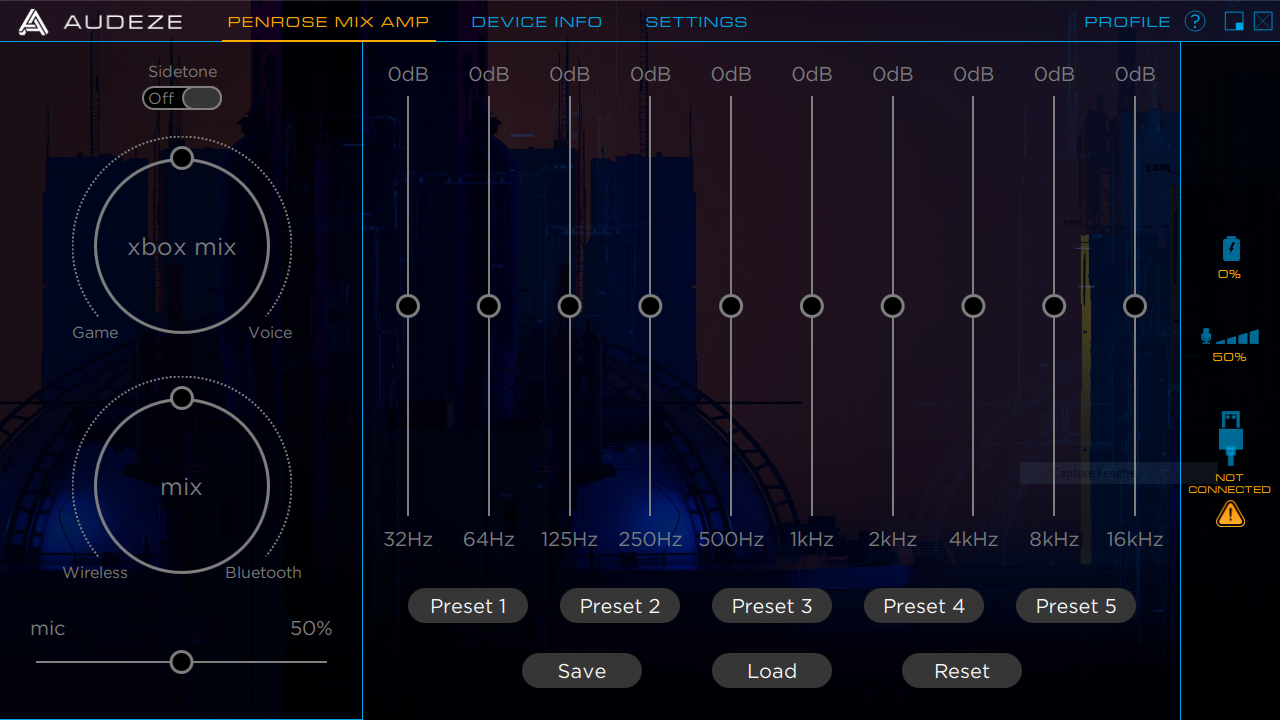This screenshot has height=720, width=1280.
Task: Click the window resize toggle icon
Action: pos(1234,21)
